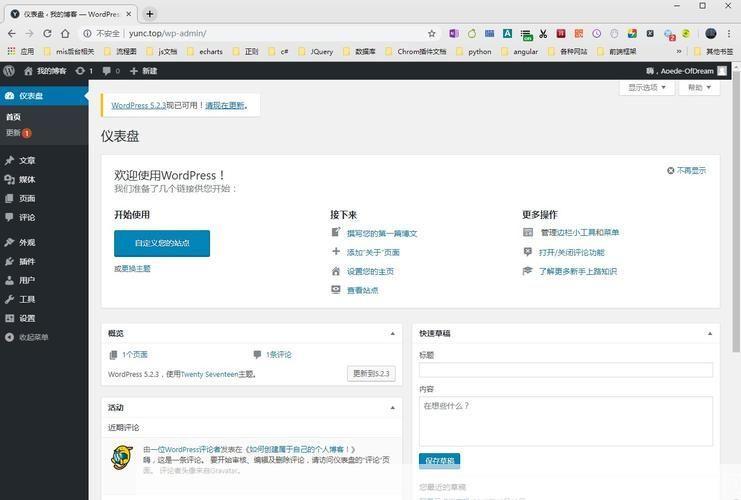Open Aoede-OfDream user account menu
This screenshot has height=500, width=741.
coord(686,71)
